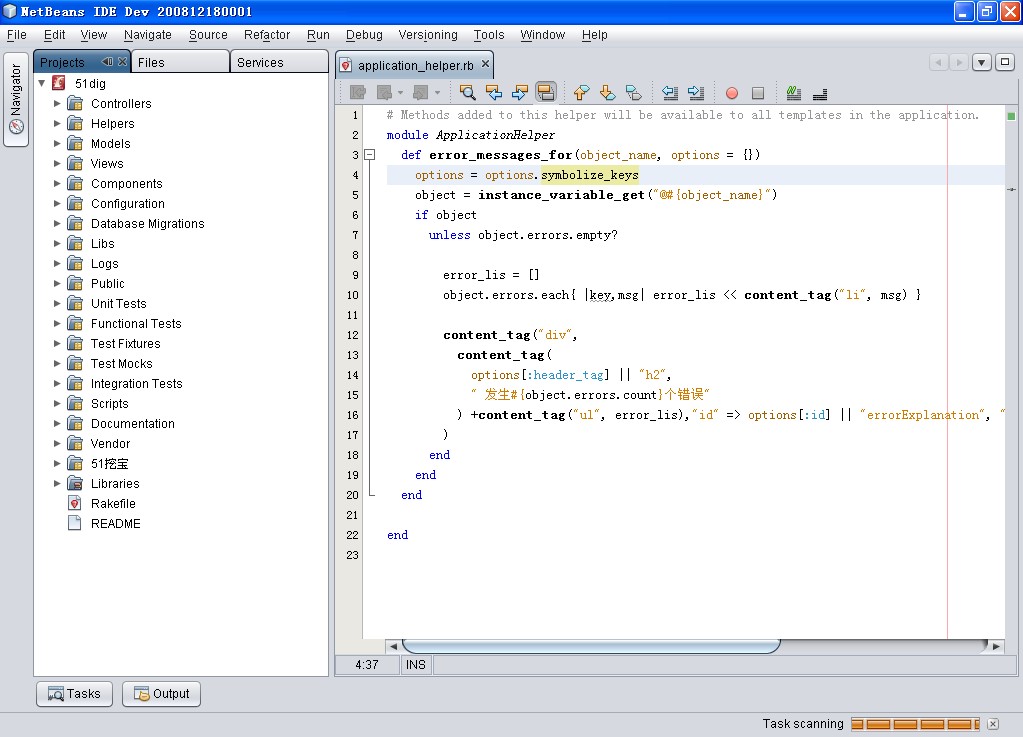Expand the Models folder
Viewport: 1023px width, 737px height.
click(x=56, y=143)
